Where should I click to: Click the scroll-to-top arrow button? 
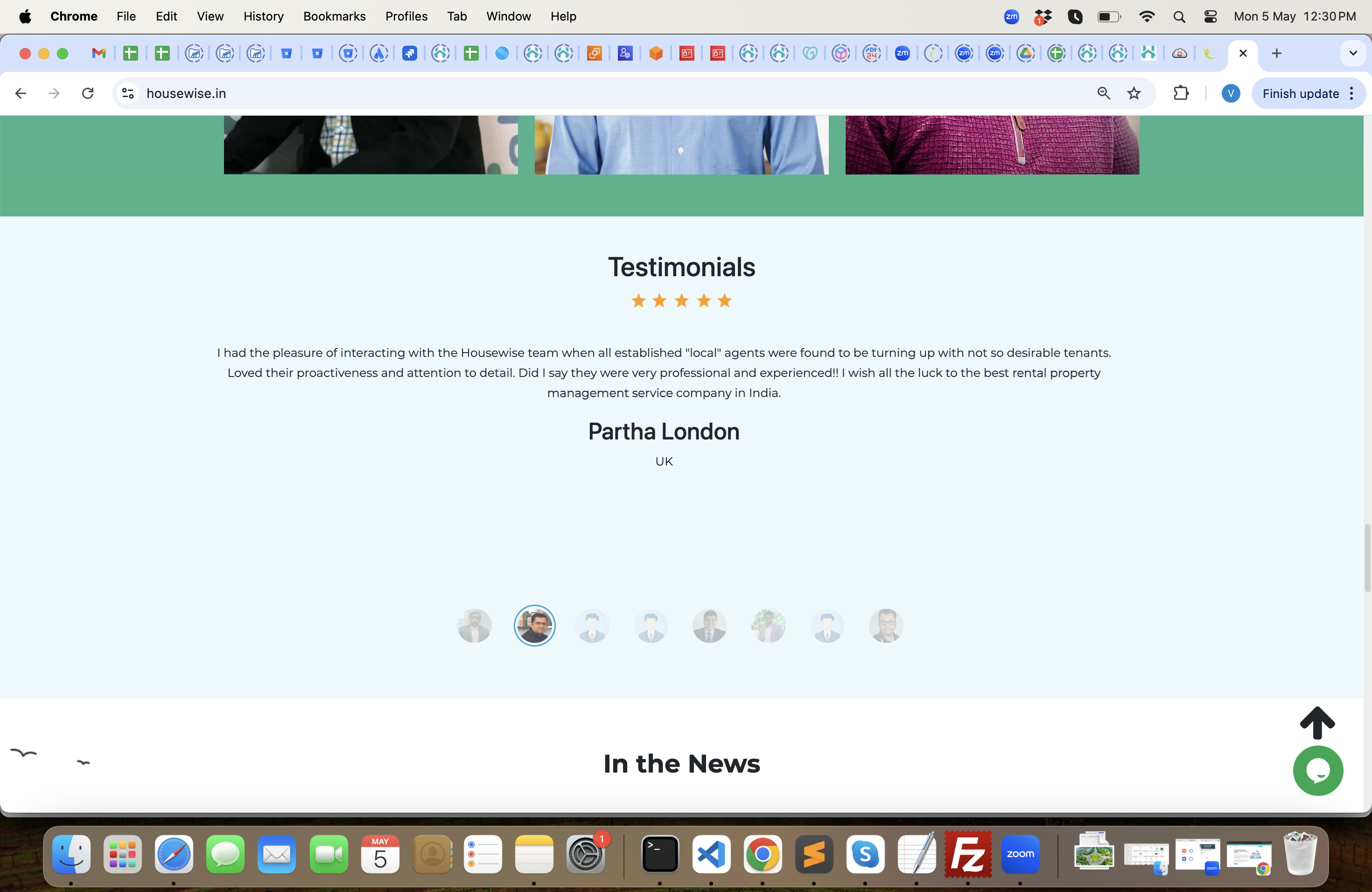pyautogui.click(x=1317, y=723)
